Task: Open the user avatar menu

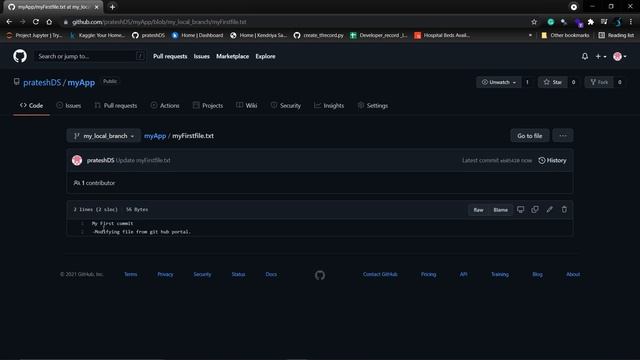Action: tap(620, 56)
